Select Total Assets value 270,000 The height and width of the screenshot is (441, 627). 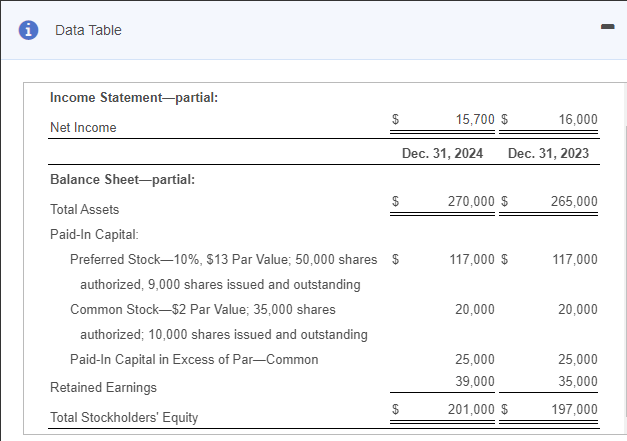click(x=471, y=201)
